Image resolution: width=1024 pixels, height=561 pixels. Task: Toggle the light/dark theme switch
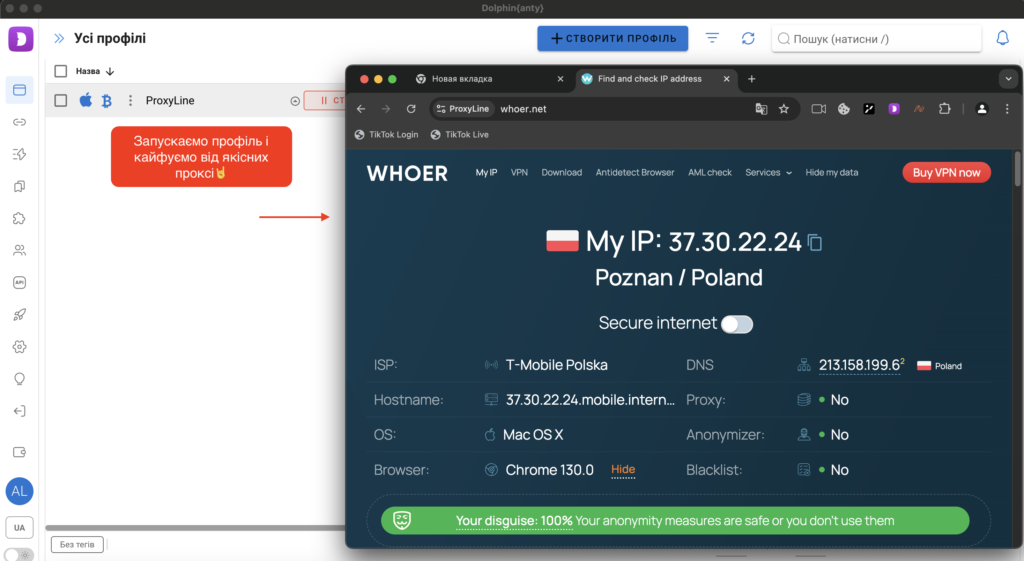pos(18,554)
